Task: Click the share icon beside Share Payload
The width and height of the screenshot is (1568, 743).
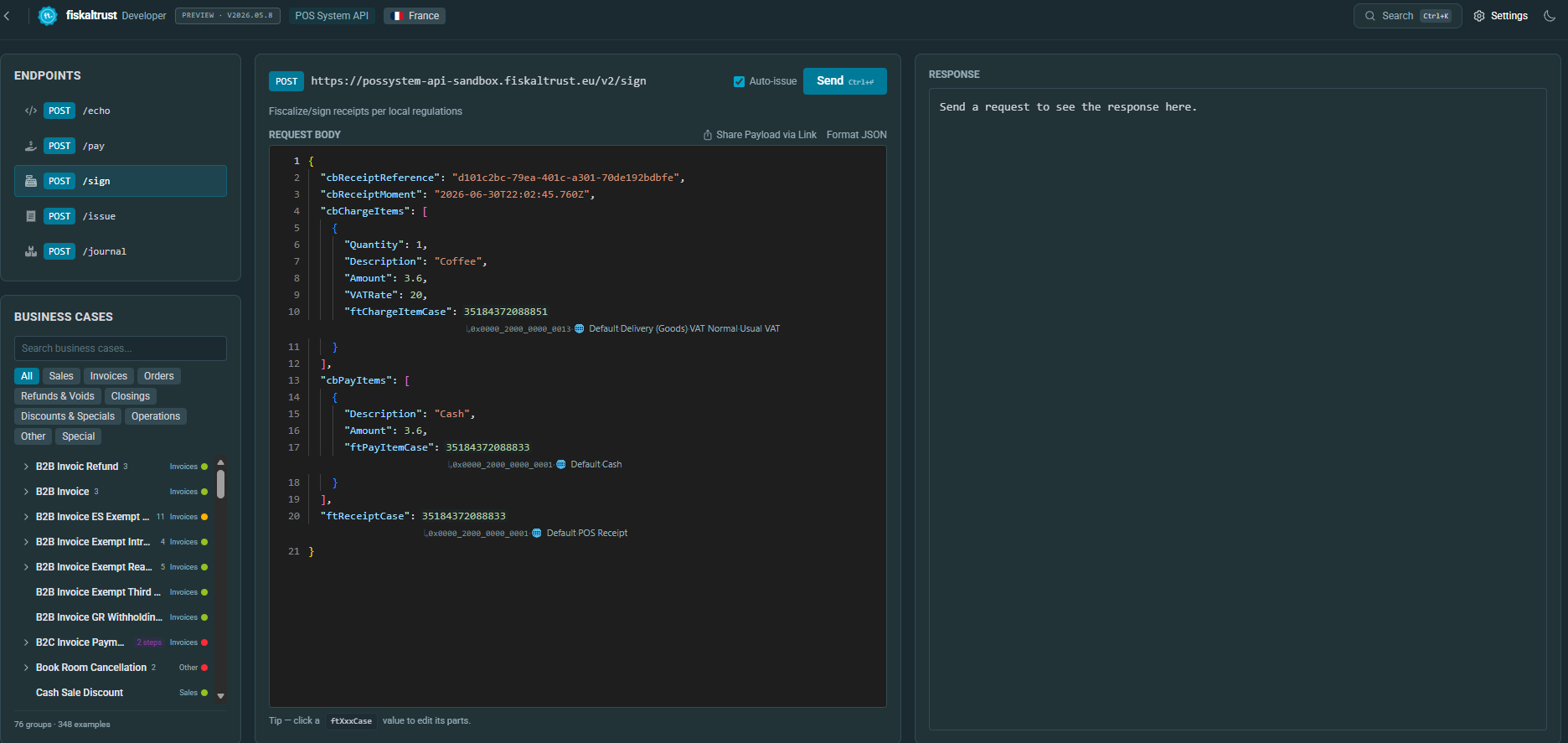Action: coord(708,135)
